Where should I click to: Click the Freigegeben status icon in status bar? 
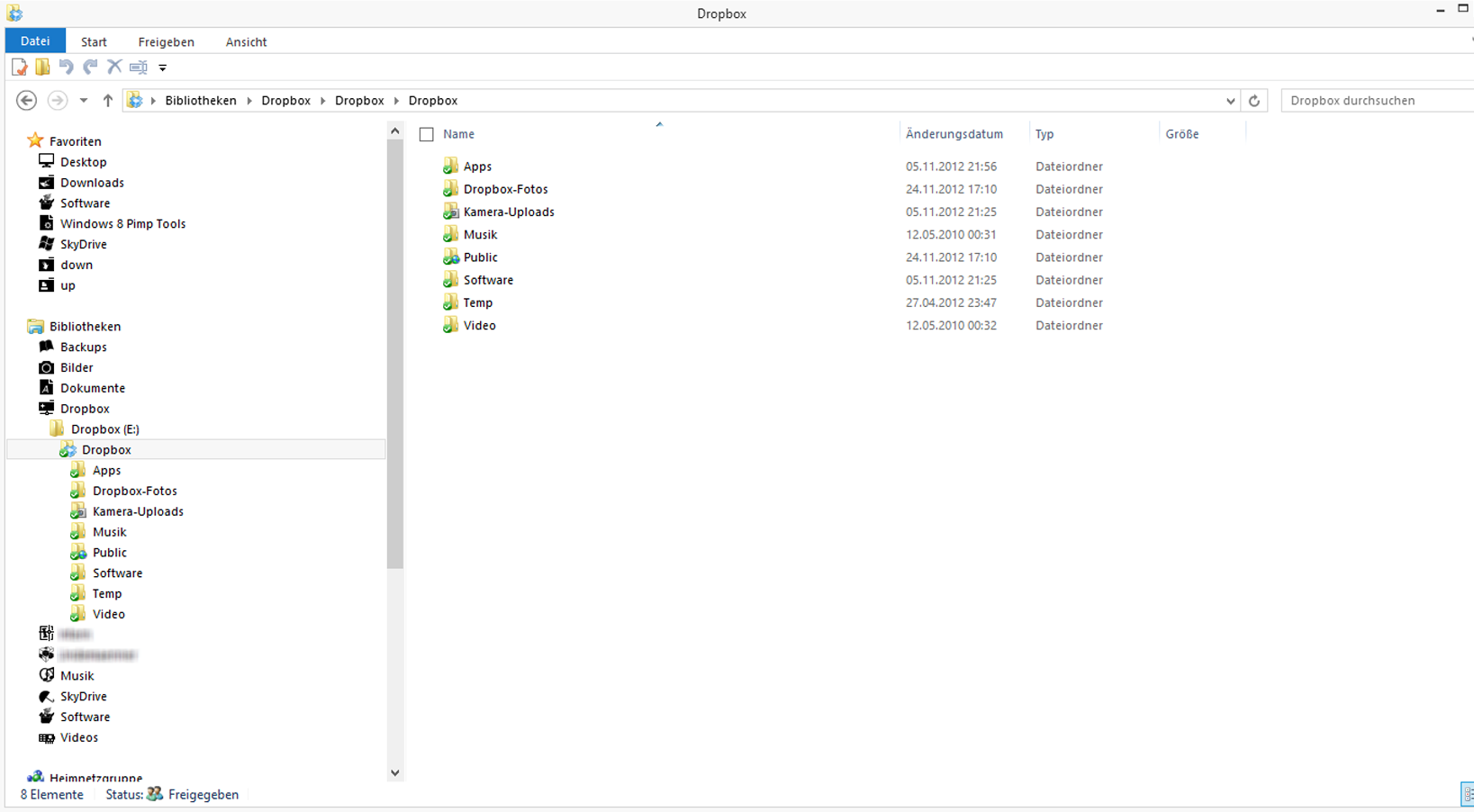pyautogui.click(x=155, y=794)
